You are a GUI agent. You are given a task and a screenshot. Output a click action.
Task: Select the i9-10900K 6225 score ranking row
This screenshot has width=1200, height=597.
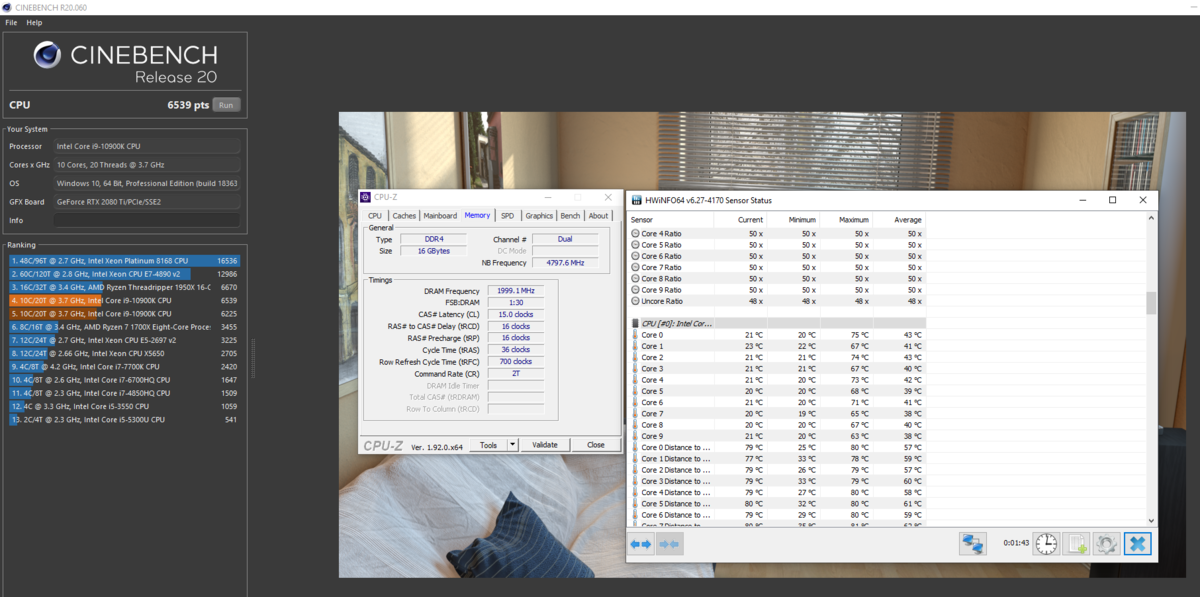[125, 313]
